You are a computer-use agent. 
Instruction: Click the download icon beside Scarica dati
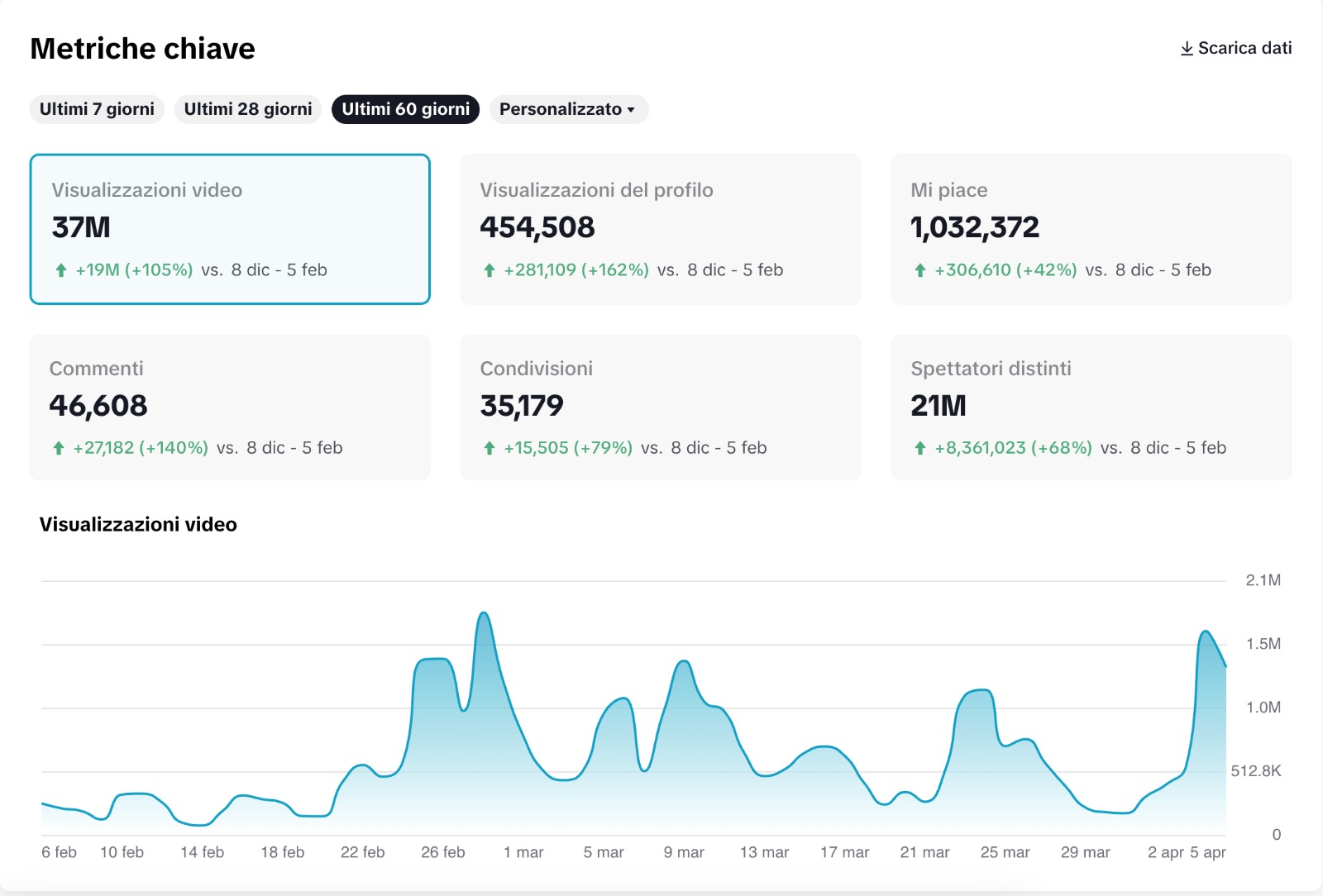click(x=1187, y=49)
